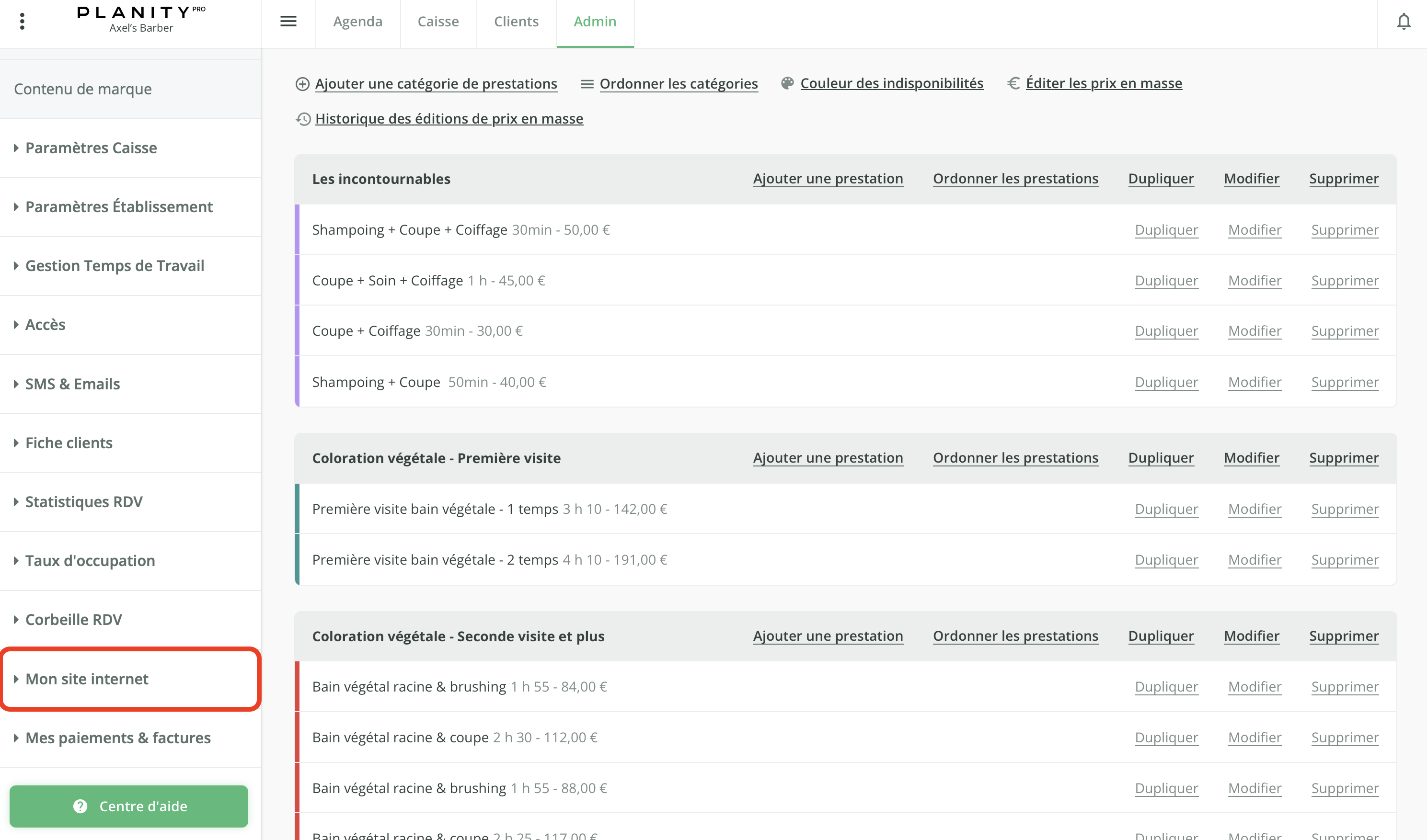Image resolution: width=1427 pixels, height=840 pixels.
Task: Open the Centre d'aide button
Action: pos(129,806)
